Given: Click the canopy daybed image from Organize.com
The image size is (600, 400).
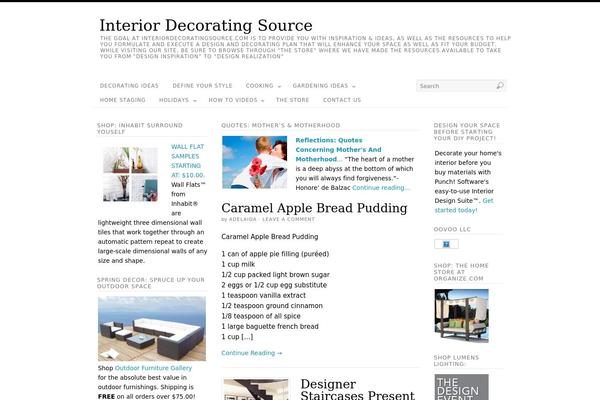Looking at the screenshot, I should [461, 316].
